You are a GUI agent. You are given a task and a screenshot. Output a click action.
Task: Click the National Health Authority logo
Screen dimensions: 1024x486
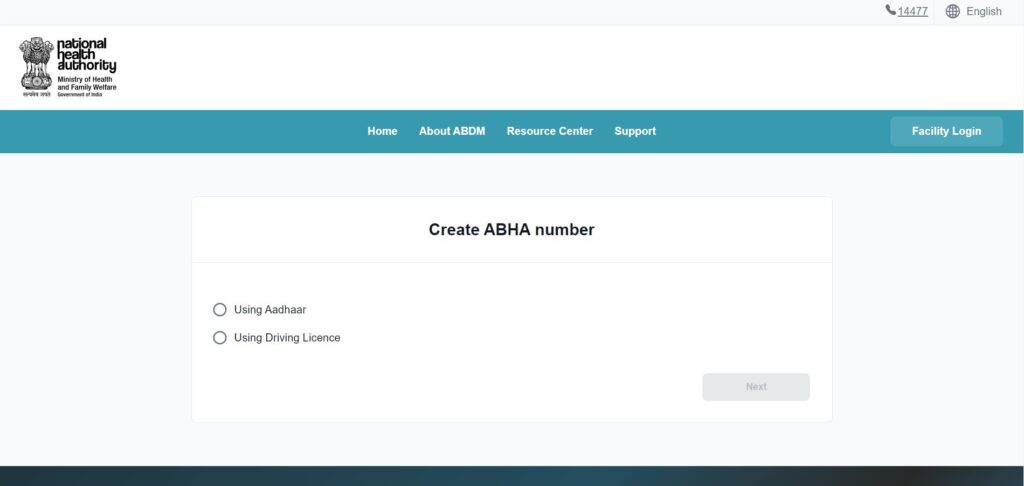point(68,67)
